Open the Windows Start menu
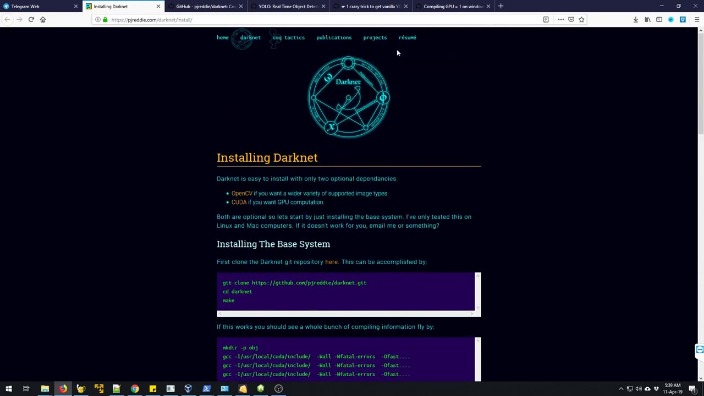The width and height of the screenshot is (704, 396). click(9, 389)
